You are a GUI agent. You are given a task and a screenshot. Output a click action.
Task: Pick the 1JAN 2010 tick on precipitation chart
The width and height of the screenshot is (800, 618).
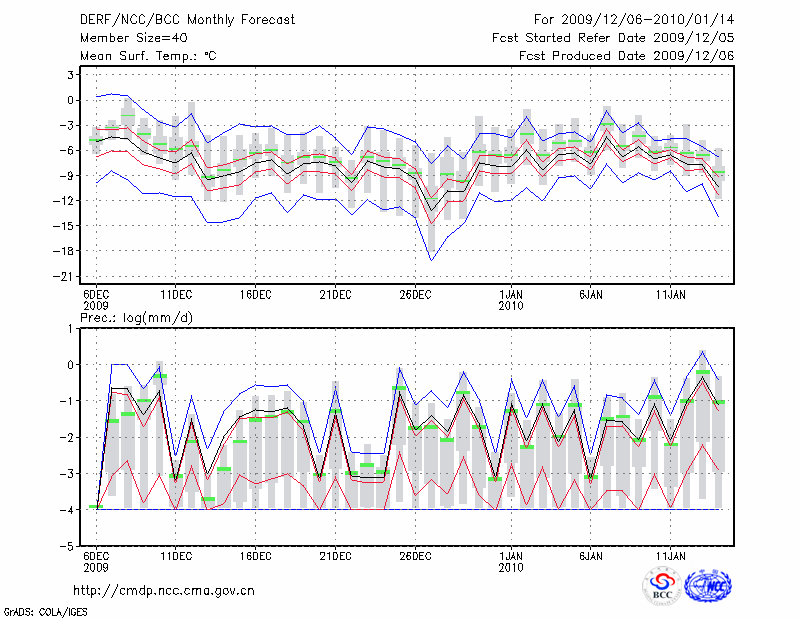click(x=510, y=560)
